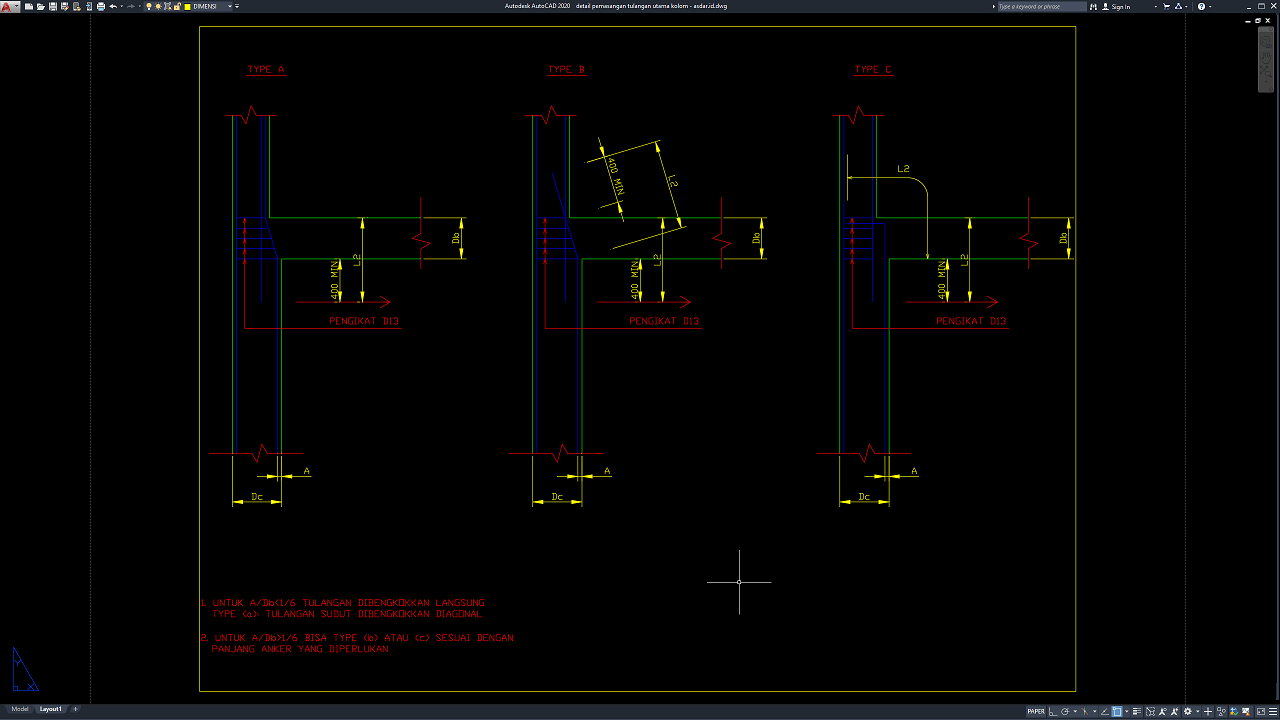
Task: Click the keyword search input field
Action: pos(1040,6)
